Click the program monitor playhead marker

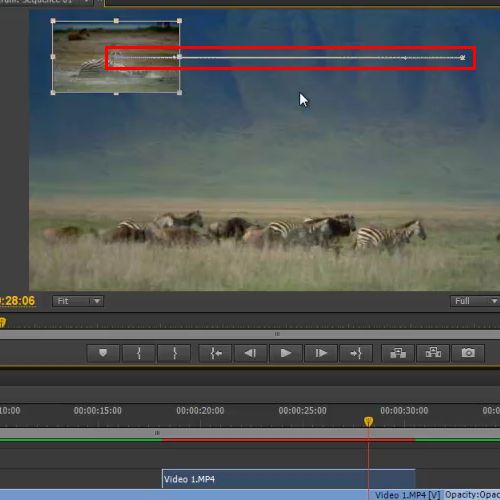[x=2, y=322]
